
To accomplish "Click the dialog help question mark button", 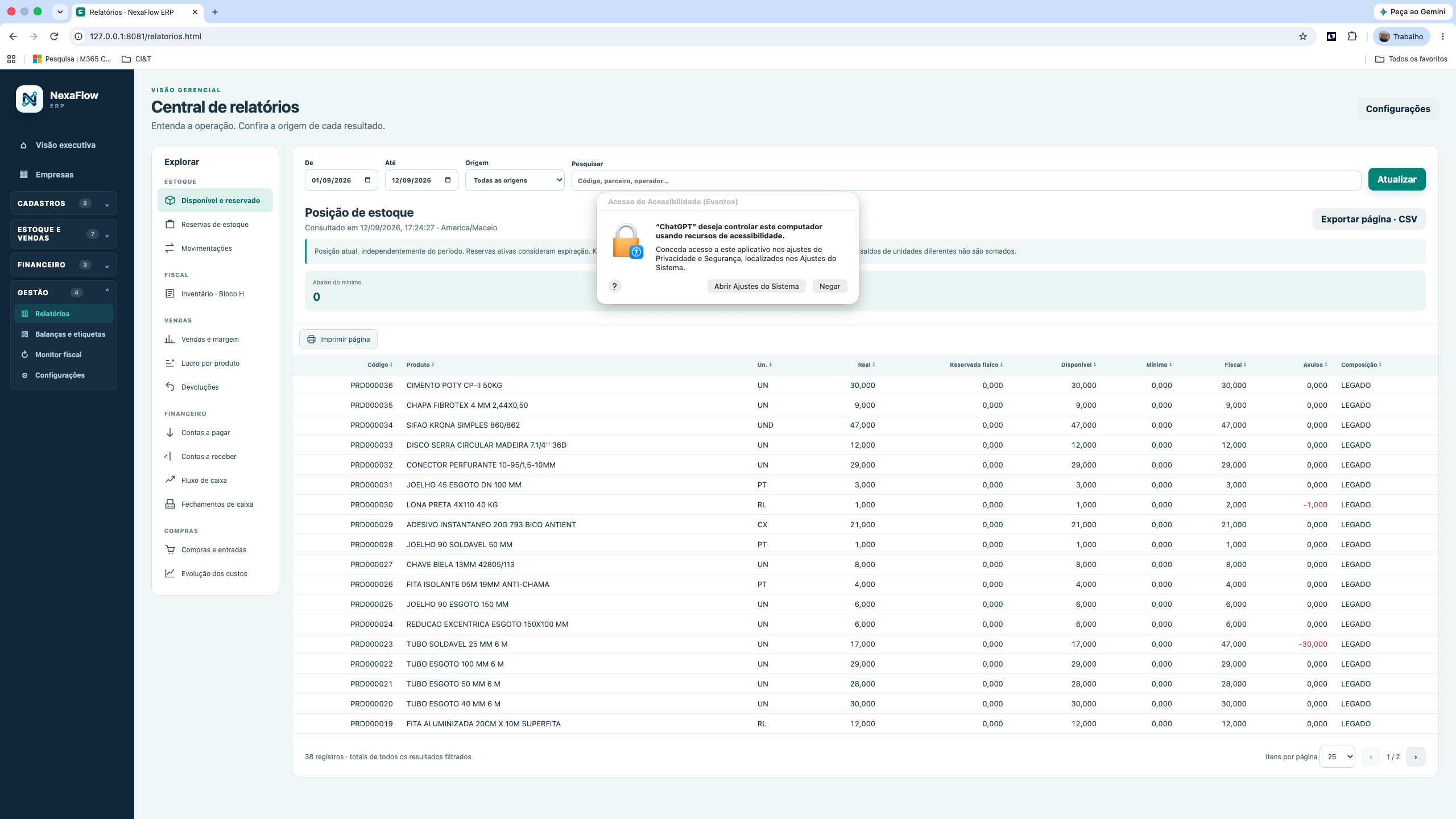I will (x=614, y=287).
